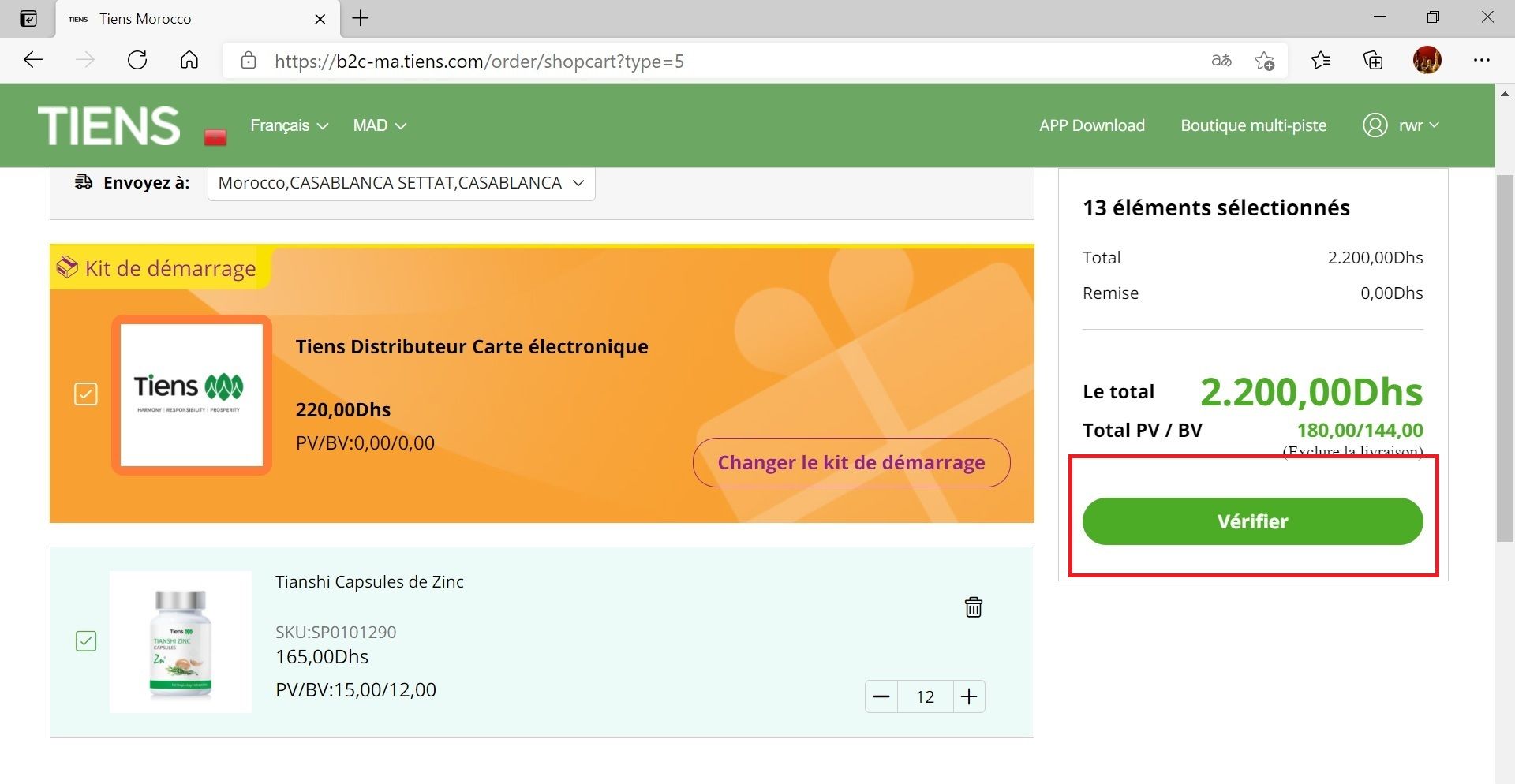Open the Boutique multi-piste link
Image resolution: width=1515 pixels, height=784 pixels.
click(x=1253, y=125)
